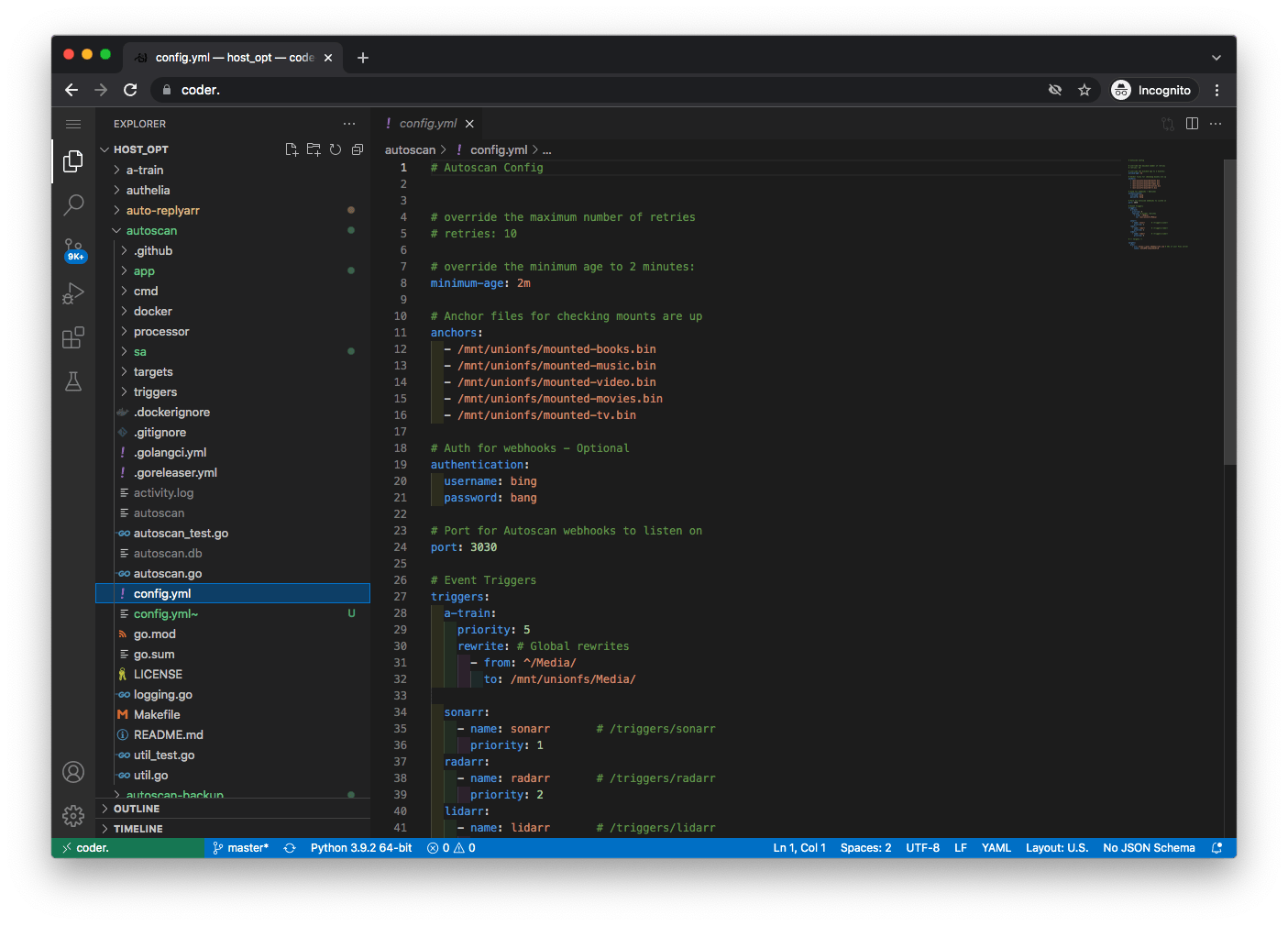Click the New File icon in explorer

tap(292, 149)
